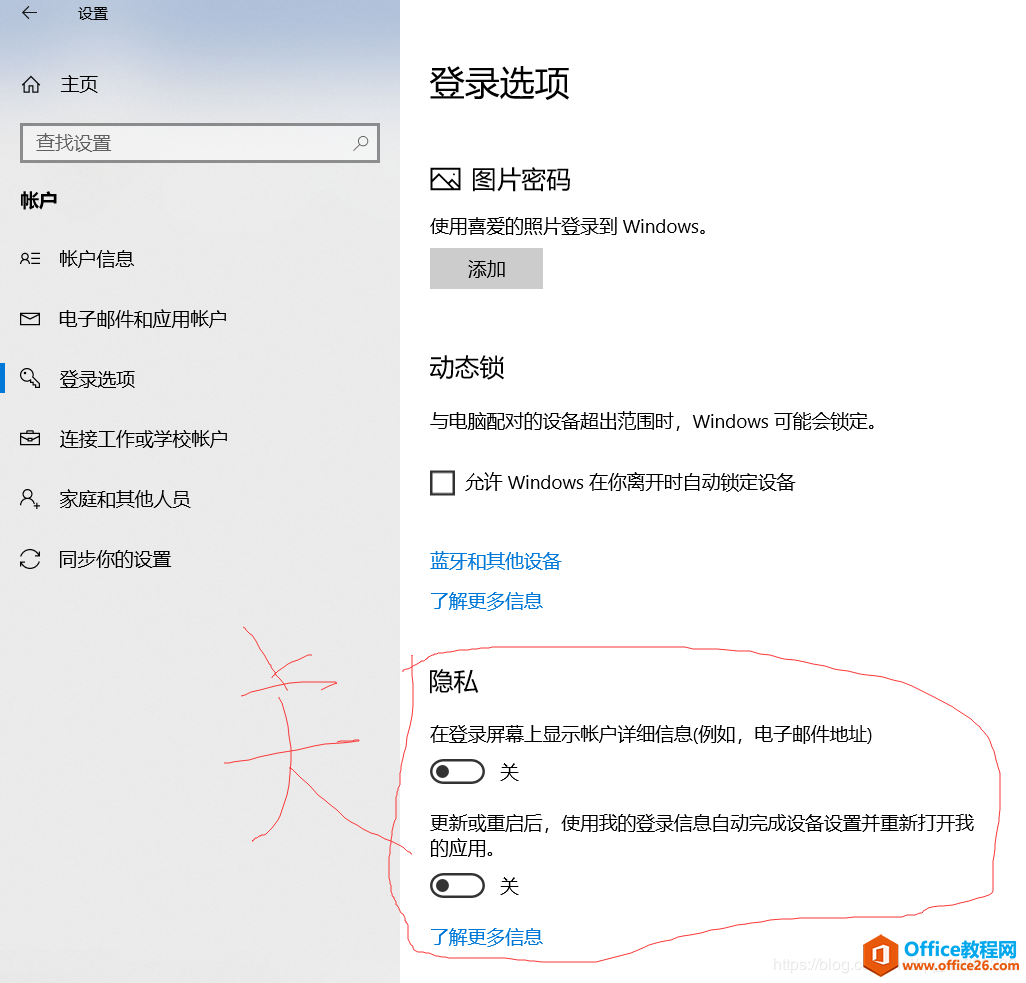Click 了解更多信息 under 隐私 section
The image size is (1026, 983).
pos(486,938)
